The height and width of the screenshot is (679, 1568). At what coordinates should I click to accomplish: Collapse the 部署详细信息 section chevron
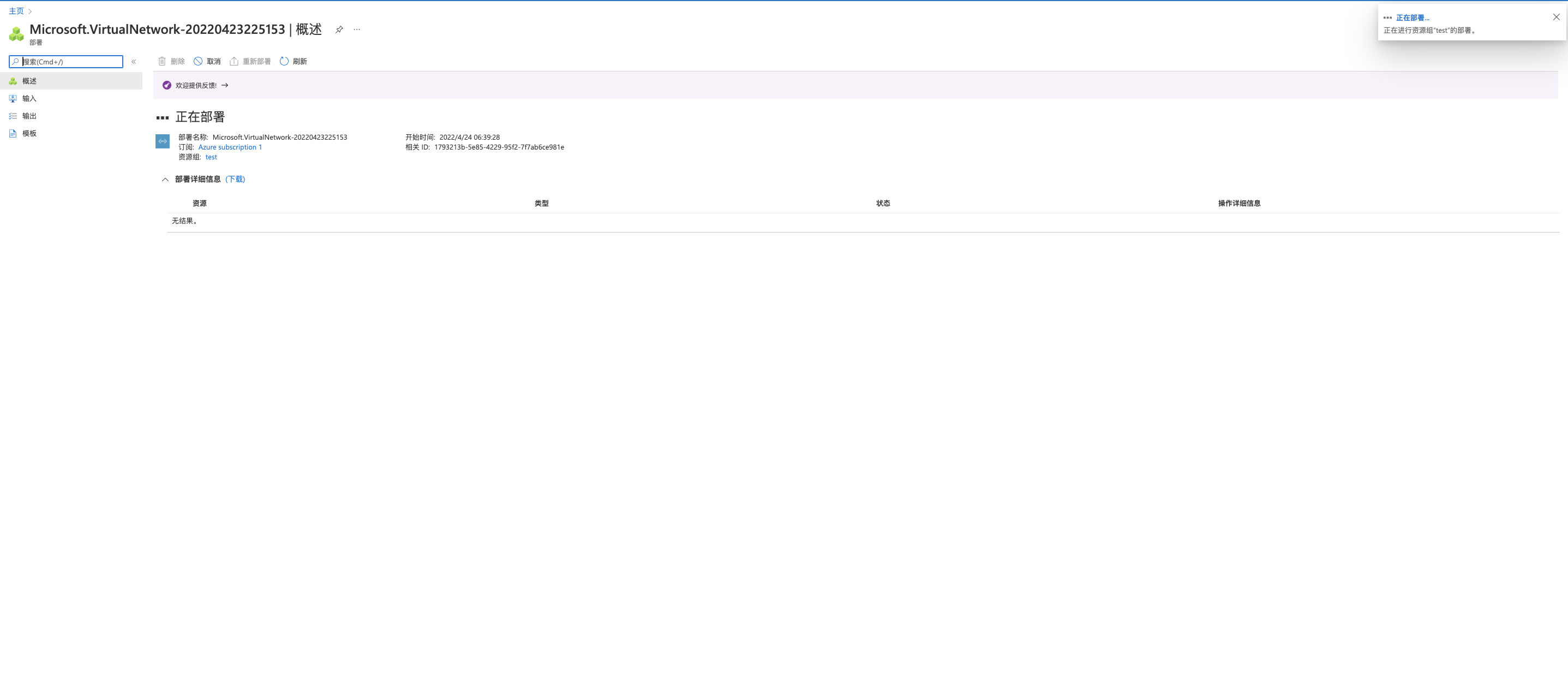(165, 180)
